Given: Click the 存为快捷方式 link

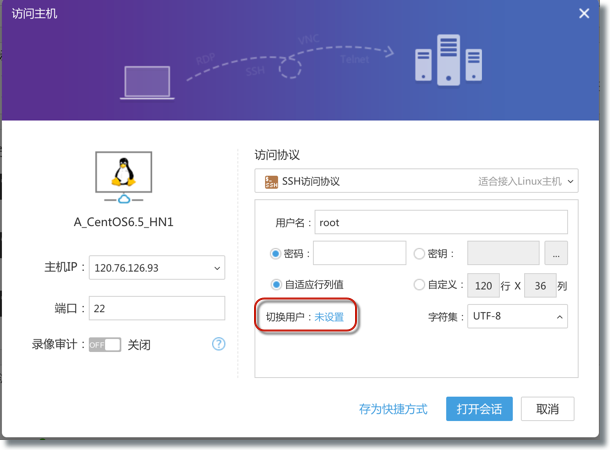Looking at the screenshot, I should pyautogui.click(x=393, y=409).
